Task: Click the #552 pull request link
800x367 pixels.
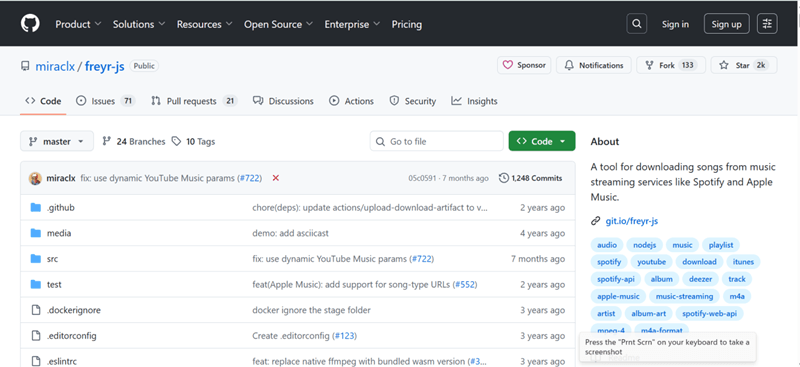Action: (465, 284)
